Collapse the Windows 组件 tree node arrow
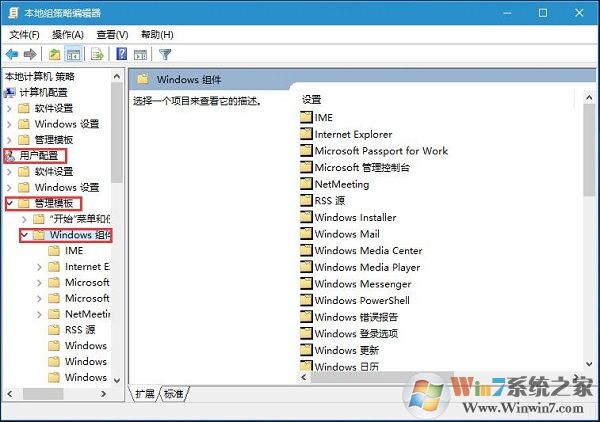The height and width of the screenshot is (422, 600). click(24, 235)
